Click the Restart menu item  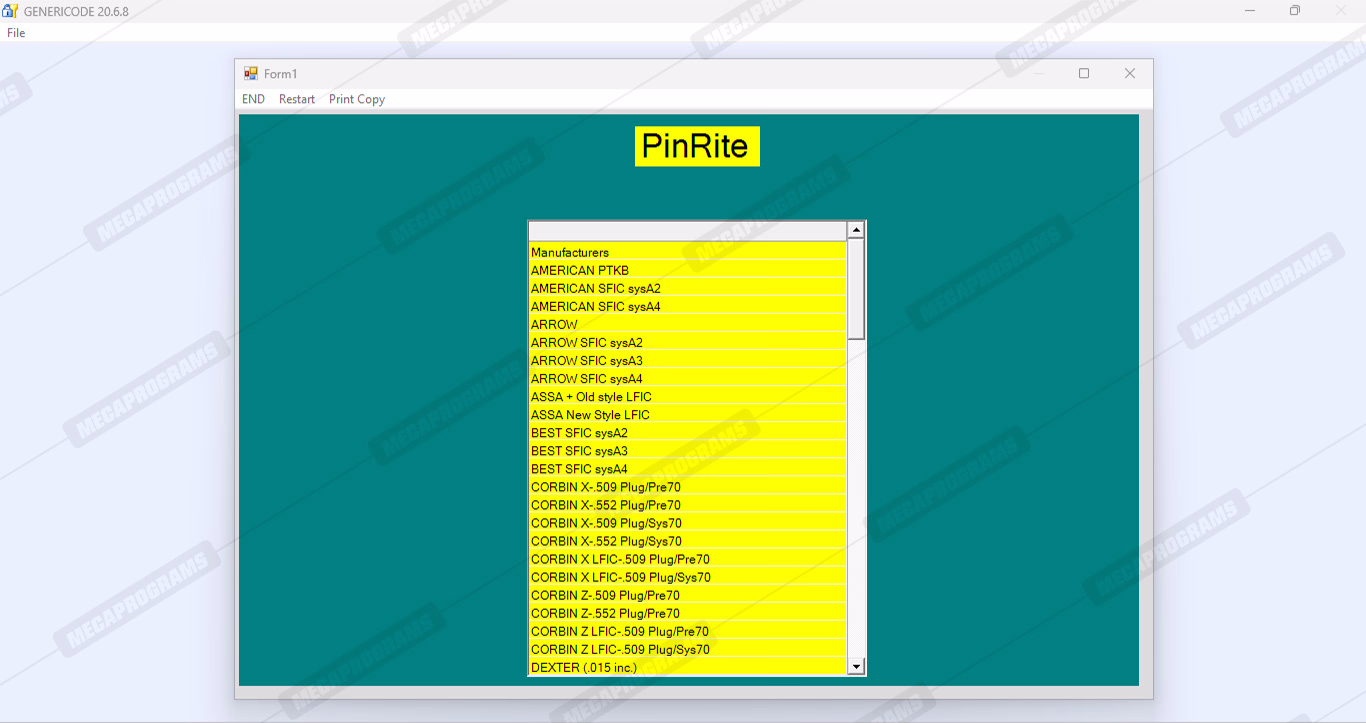[297, 99]
